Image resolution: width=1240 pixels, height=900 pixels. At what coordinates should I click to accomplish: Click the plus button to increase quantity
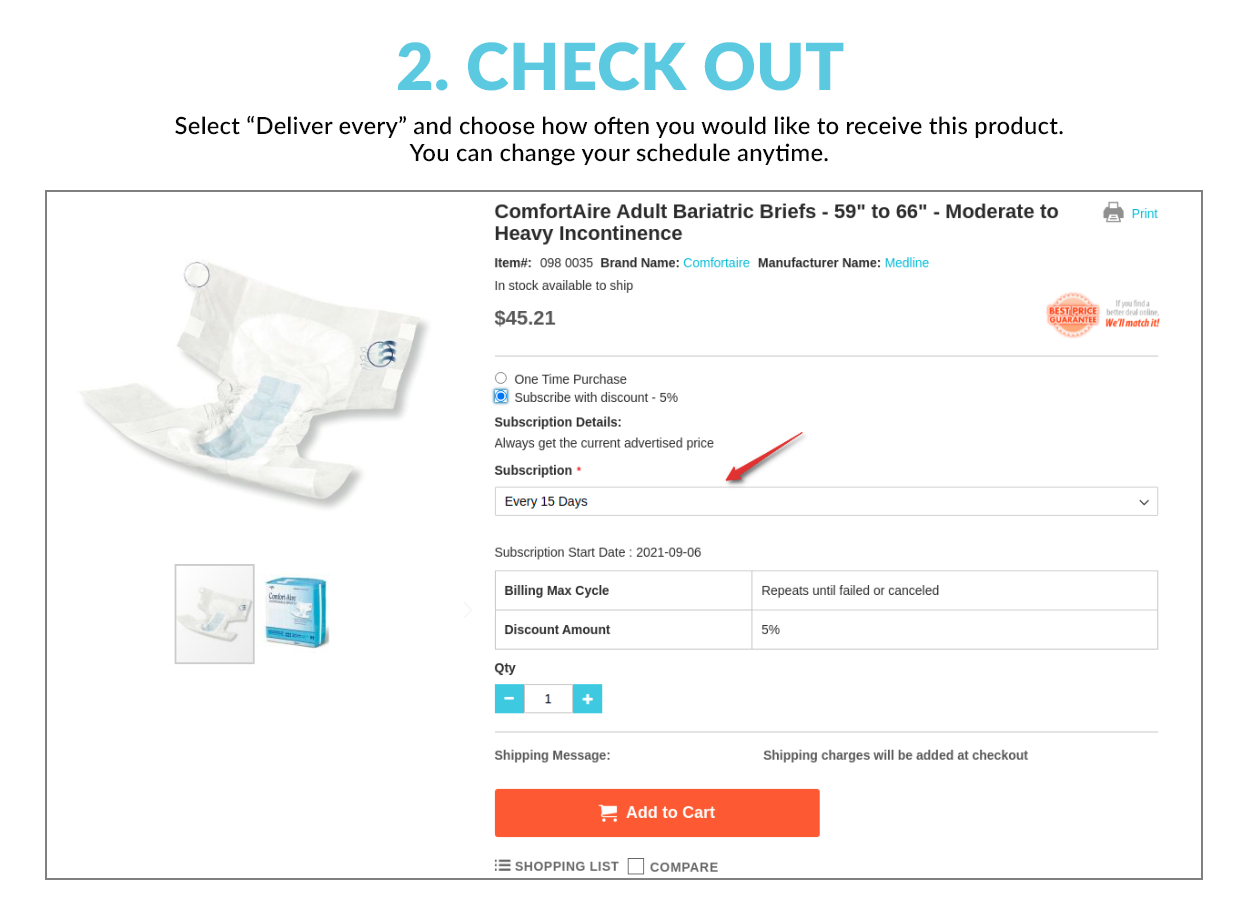[587, 698]
